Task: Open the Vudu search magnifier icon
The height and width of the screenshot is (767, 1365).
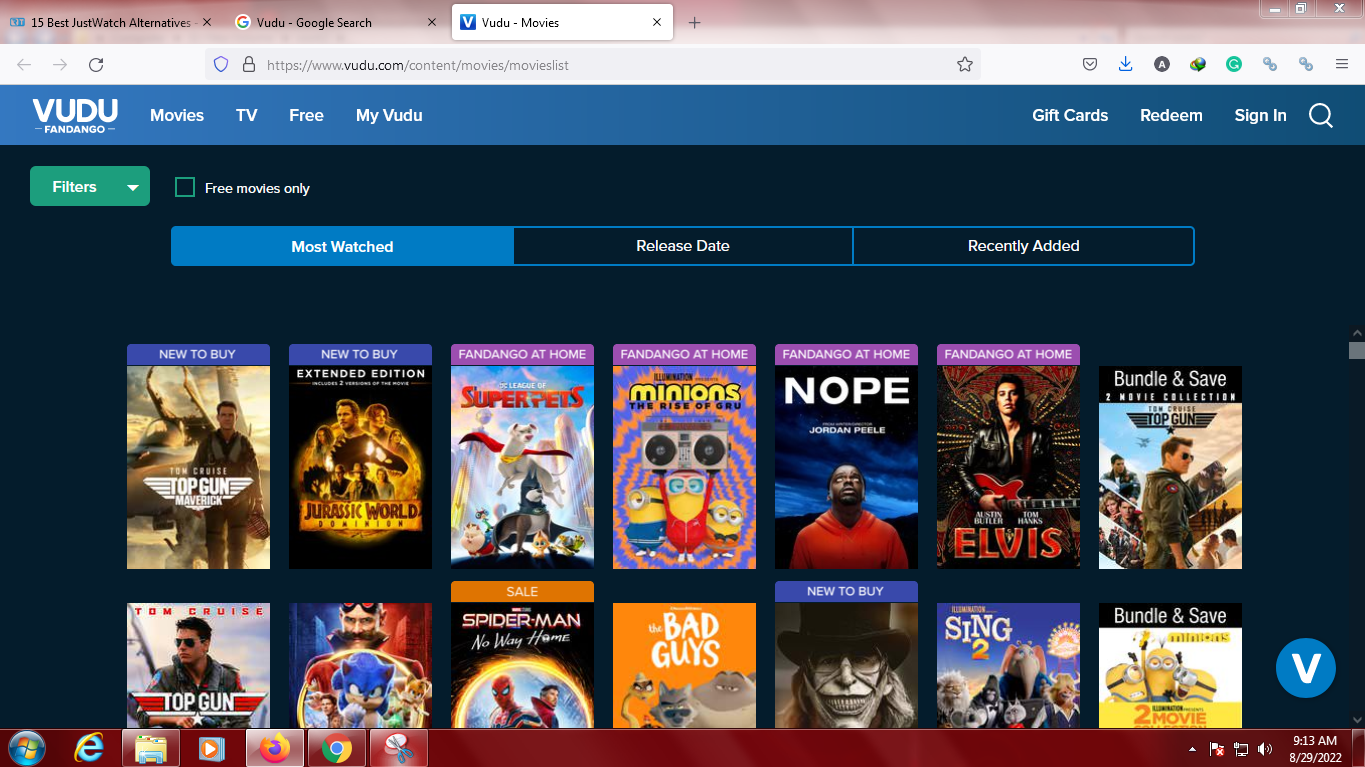Action: click(1320, 116)
